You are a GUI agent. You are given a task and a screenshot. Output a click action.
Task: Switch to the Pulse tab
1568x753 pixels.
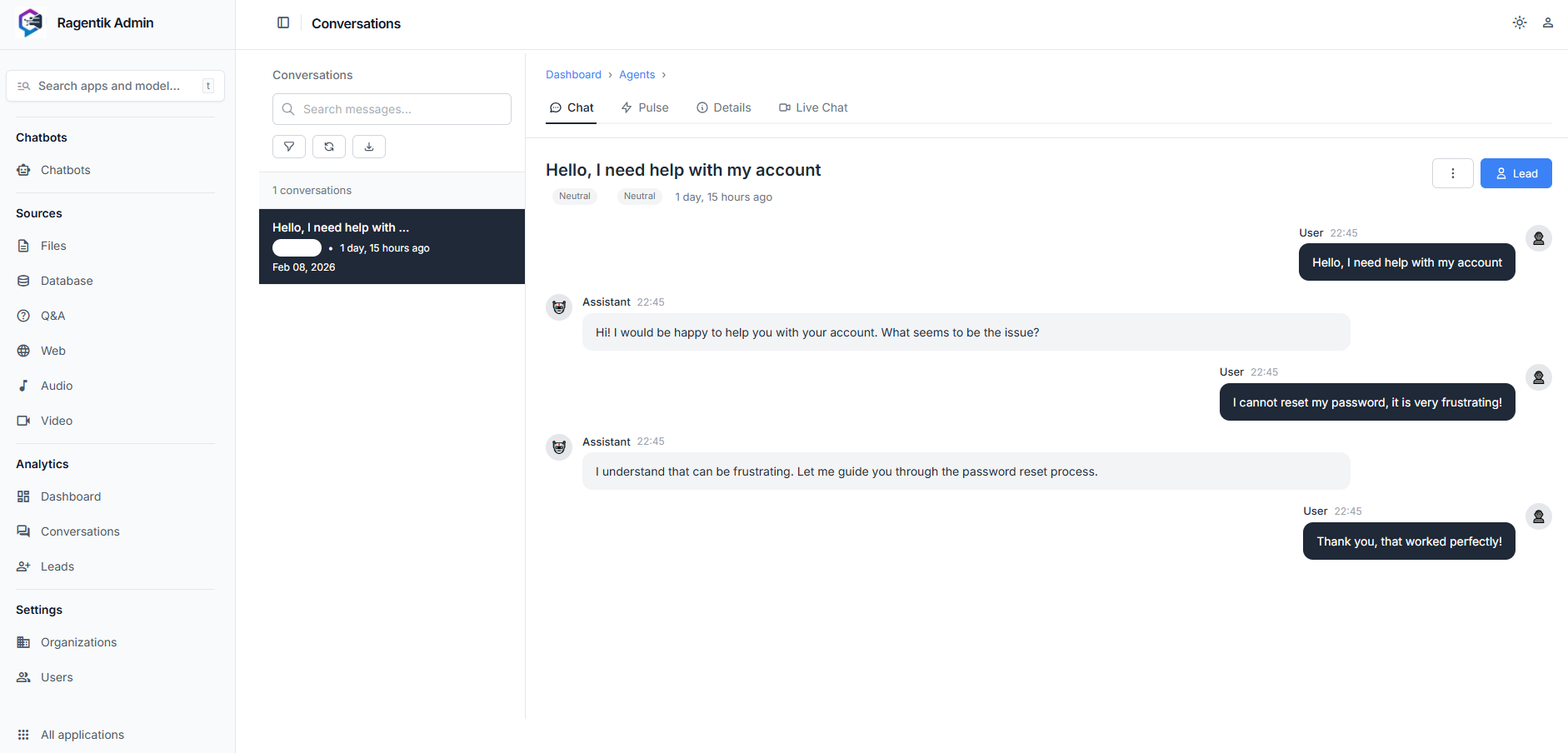[x=645, y=107]
